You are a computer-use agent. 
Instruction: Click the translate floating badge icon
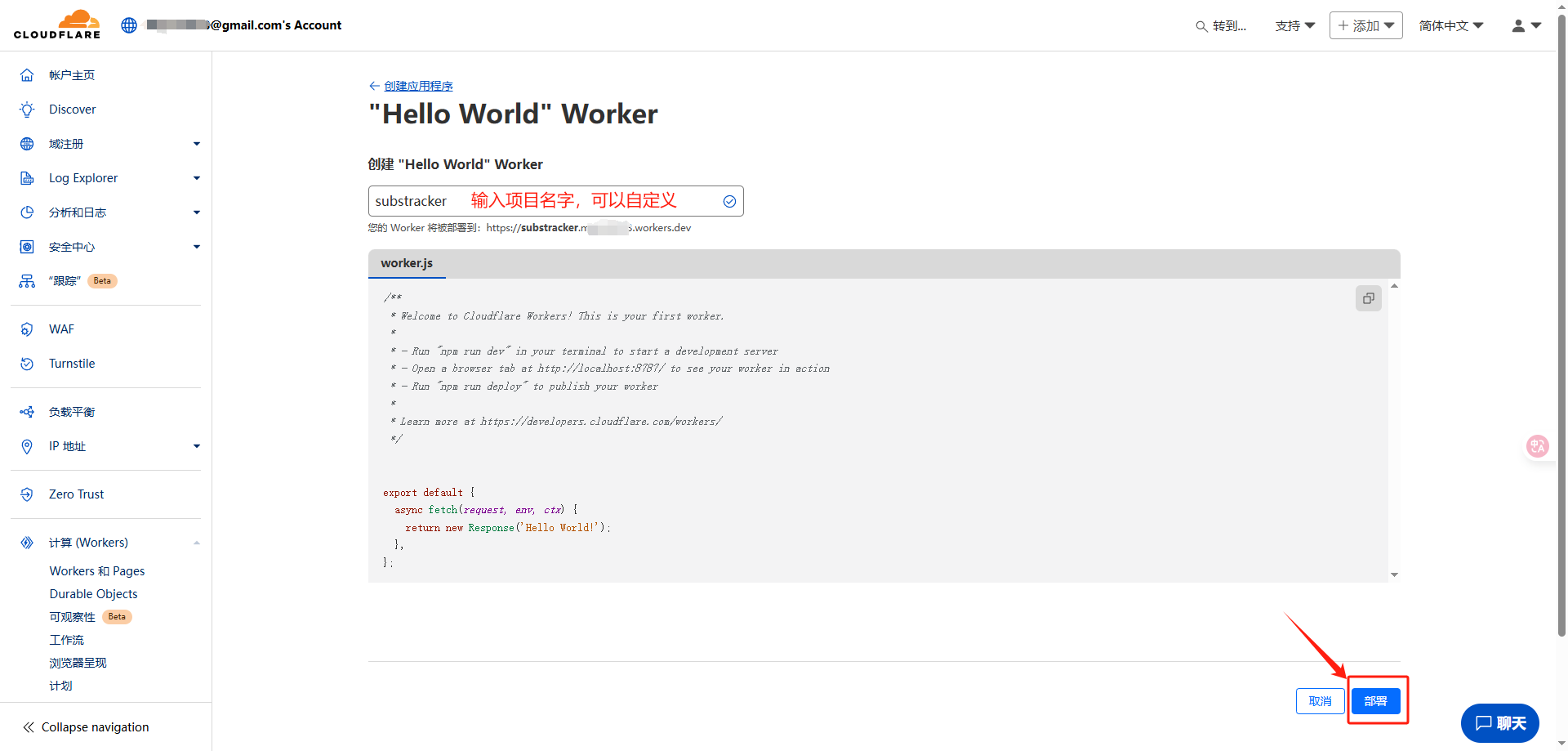[1538, 446]
